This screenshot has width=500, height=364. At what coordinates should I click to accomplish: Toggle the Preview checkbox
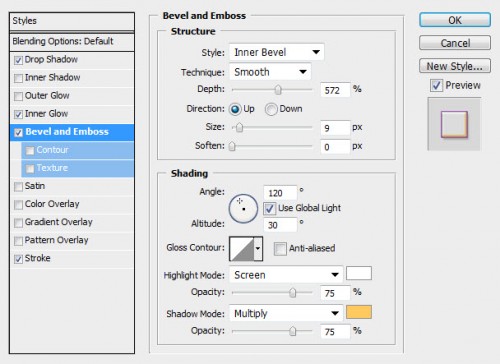[x=436, y=85]
